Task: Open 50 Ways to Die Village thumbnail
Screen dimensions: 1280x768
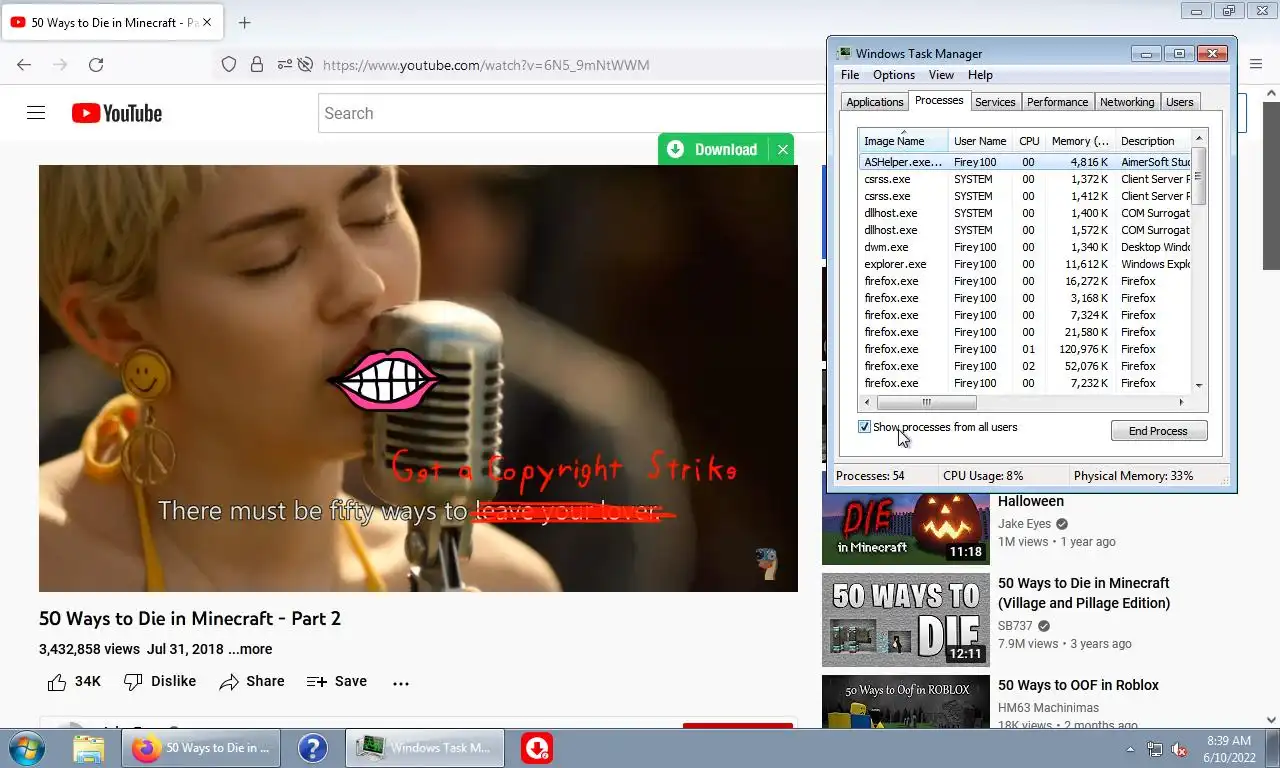Action: coord(905,620)
